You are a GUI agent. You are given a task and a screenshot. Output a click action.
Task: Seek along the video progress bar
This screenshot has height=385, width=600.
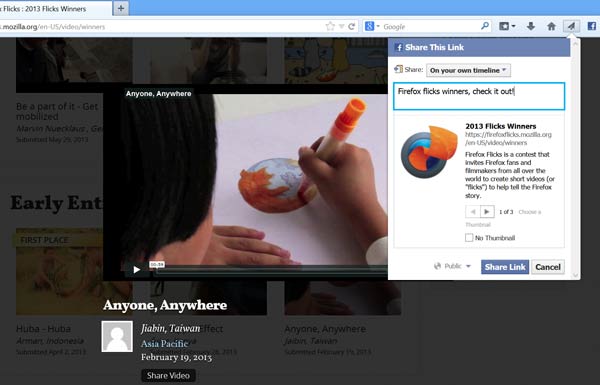click(x=272, y=270)
